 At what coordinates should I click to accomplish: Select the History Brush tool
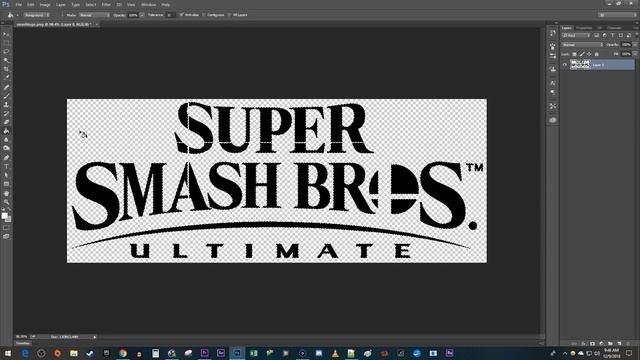[x=6, y=113]
